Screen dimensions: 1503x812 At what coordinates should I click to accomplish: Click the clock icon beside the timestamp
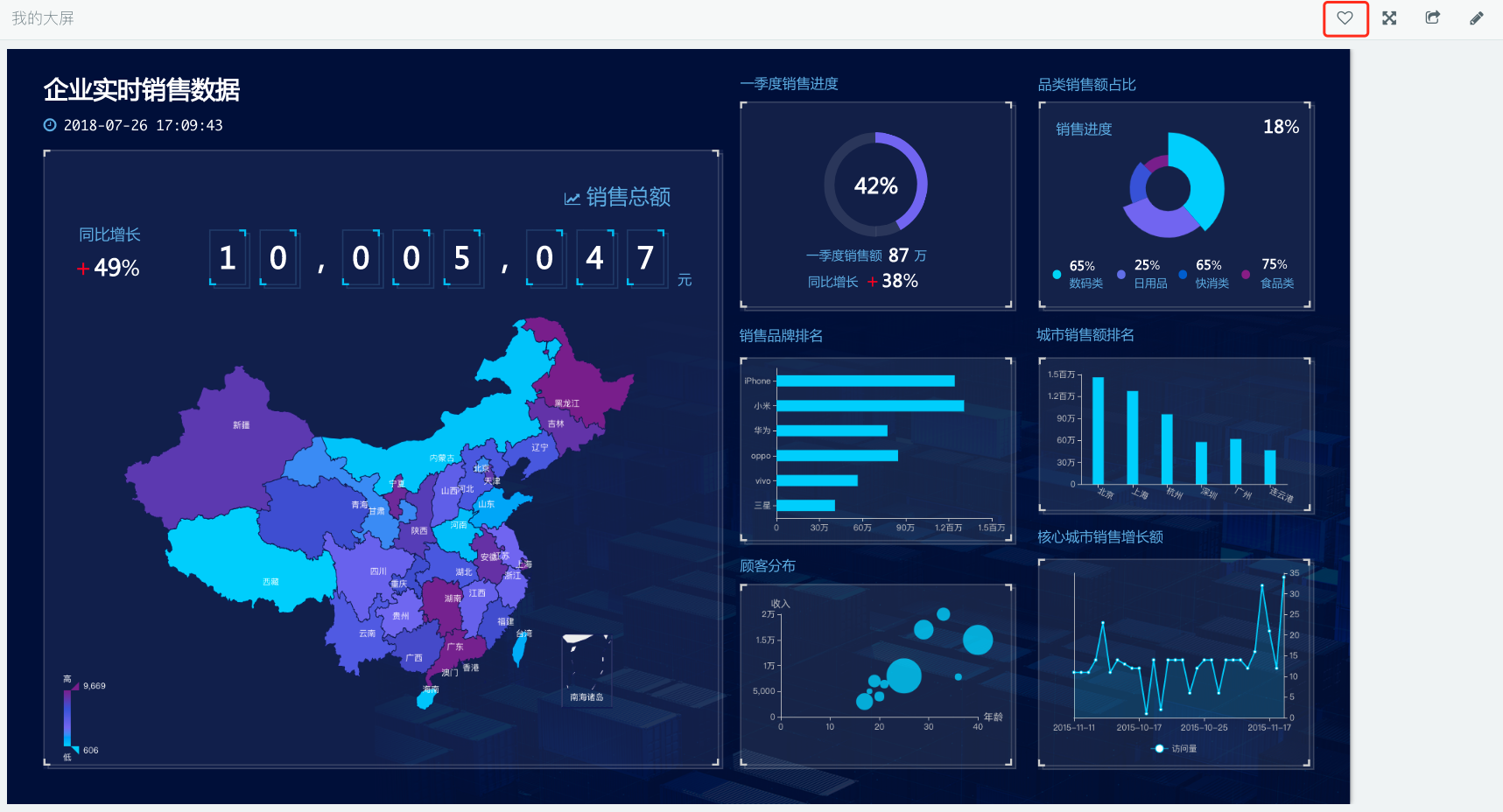(x=50, y=125)
